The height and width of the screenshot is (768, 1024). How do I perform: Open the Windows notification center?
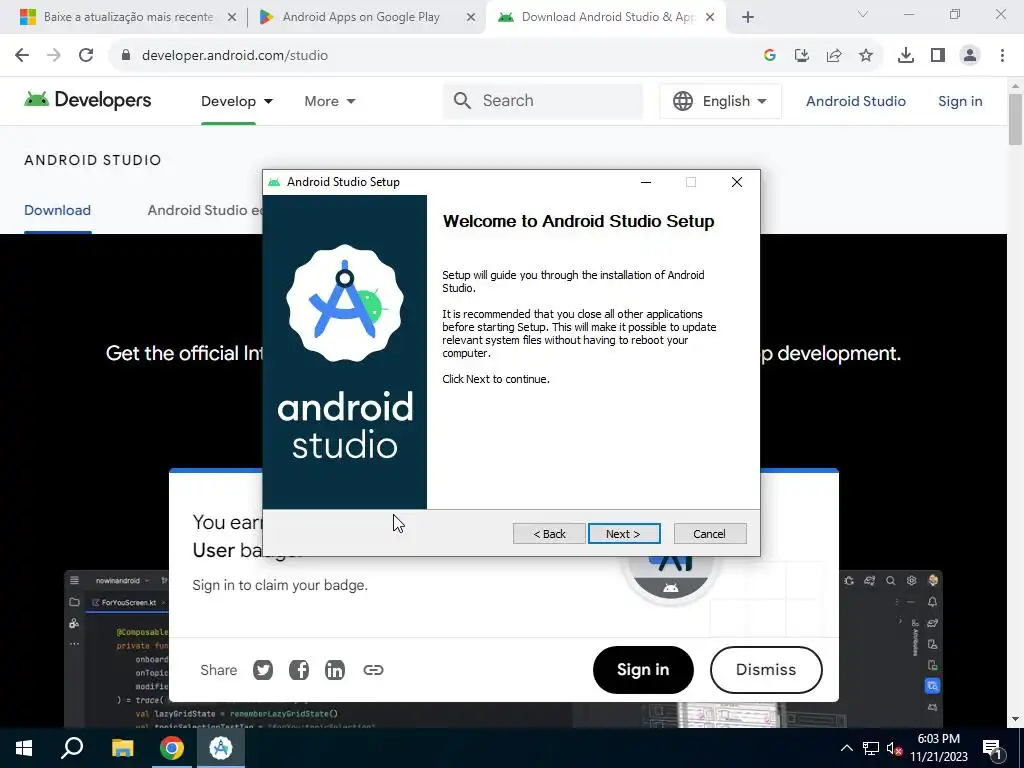point(992,748)
